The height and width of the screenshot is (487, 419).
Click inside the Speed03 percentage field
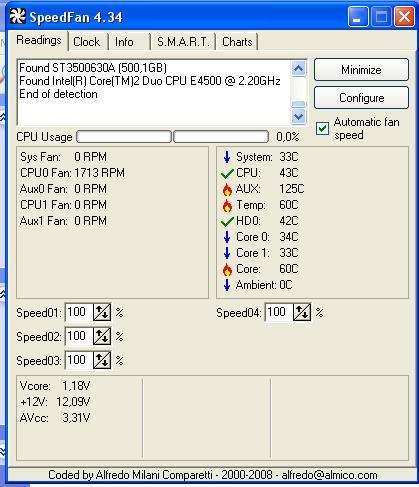pos(79,360)
